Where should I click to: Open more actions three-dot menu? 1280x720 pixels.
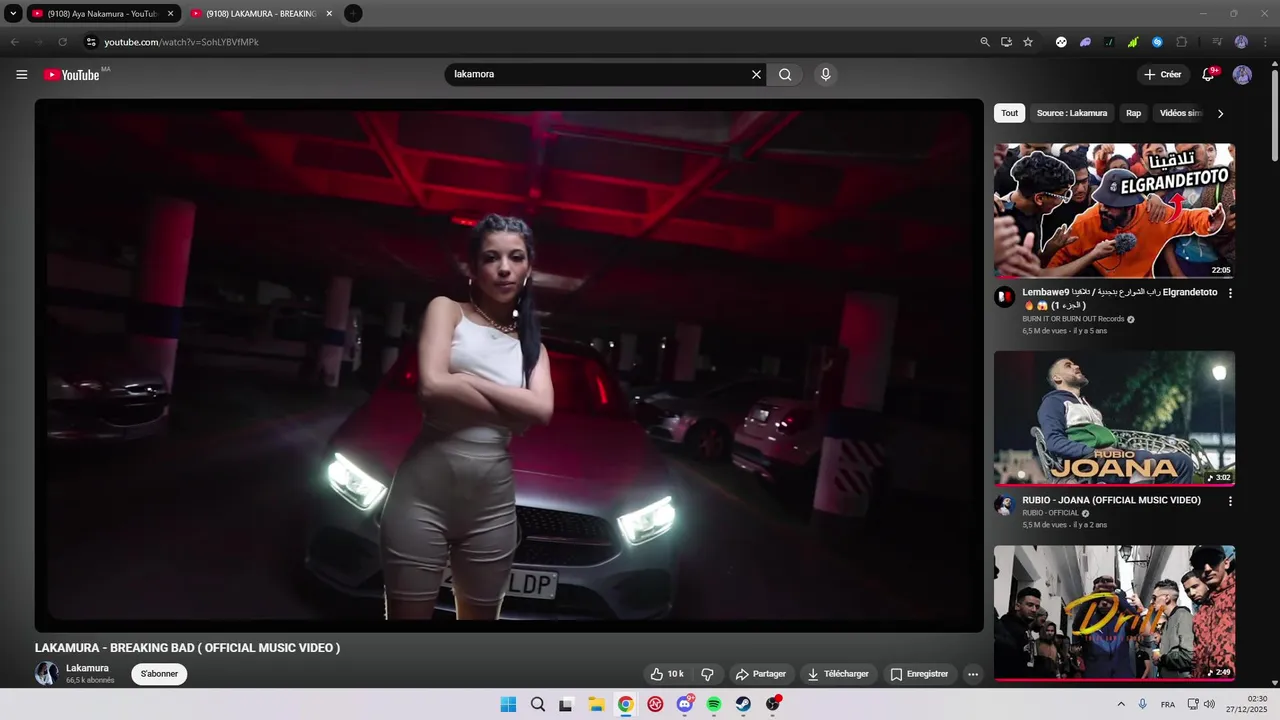click(x=973, y=674)
